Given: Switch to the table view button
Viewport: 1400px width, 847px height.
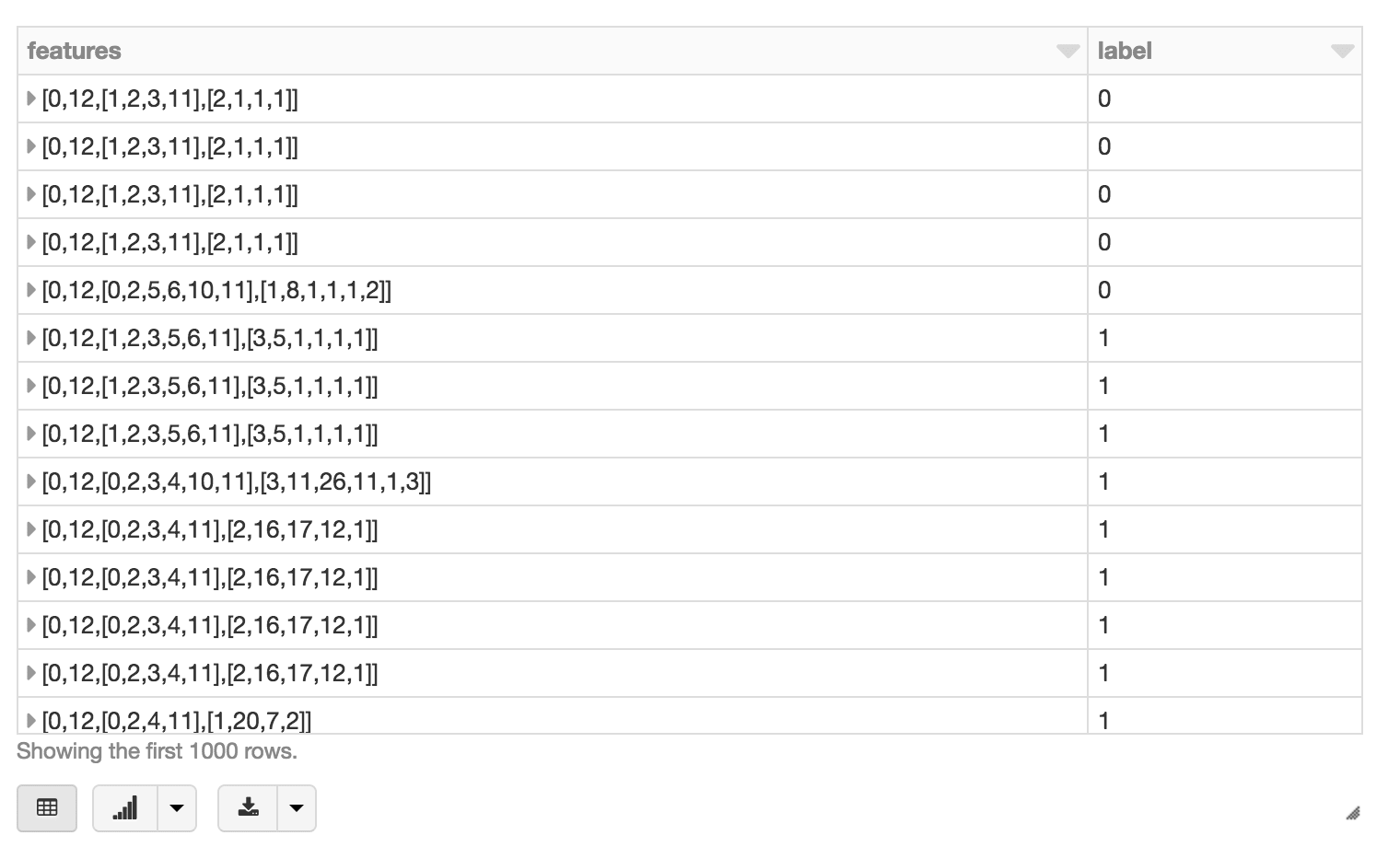Looking at the screenshot, I should pyautogui.click(x=47, y=808).
